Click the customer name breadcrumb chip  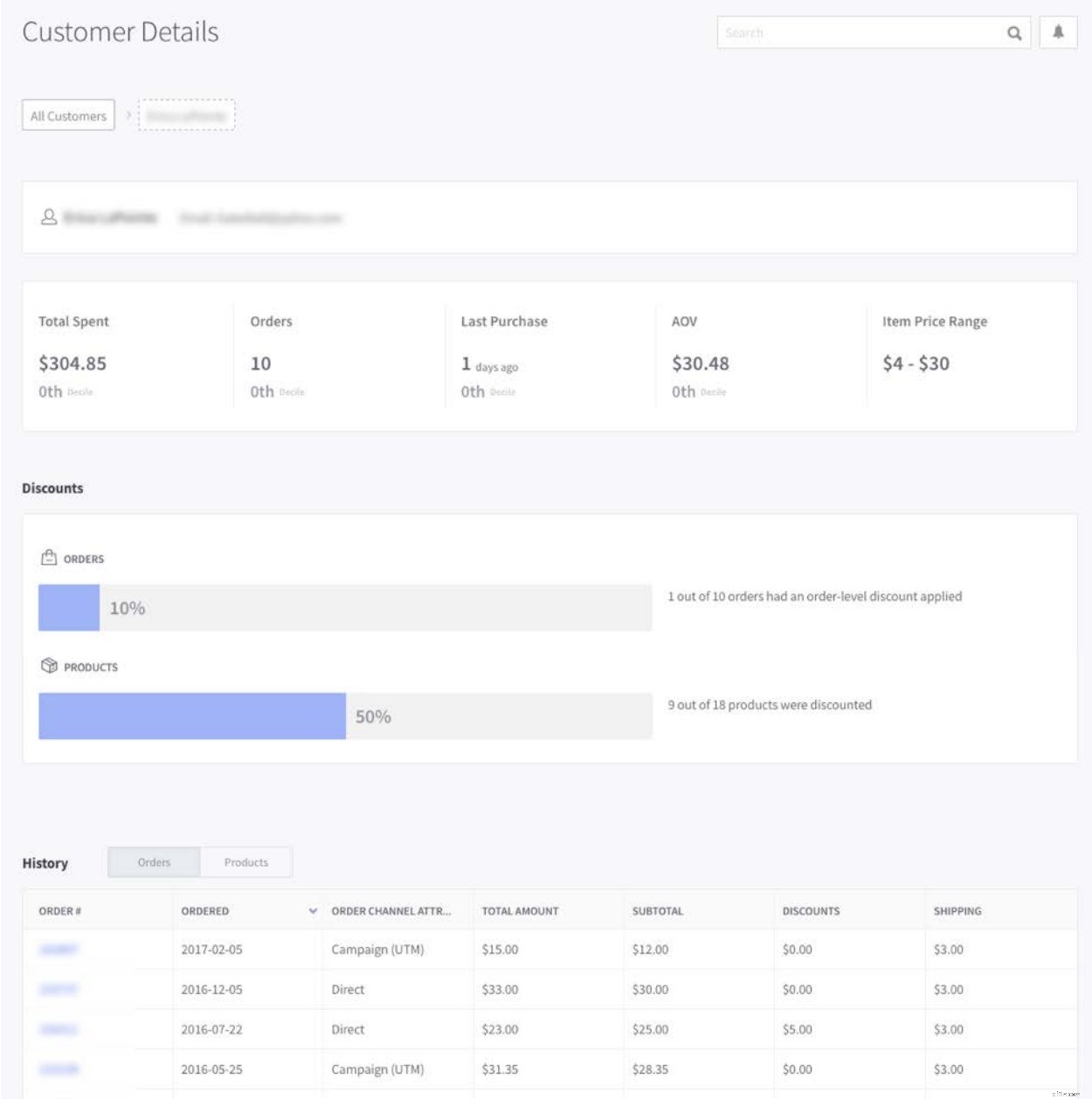186,114
